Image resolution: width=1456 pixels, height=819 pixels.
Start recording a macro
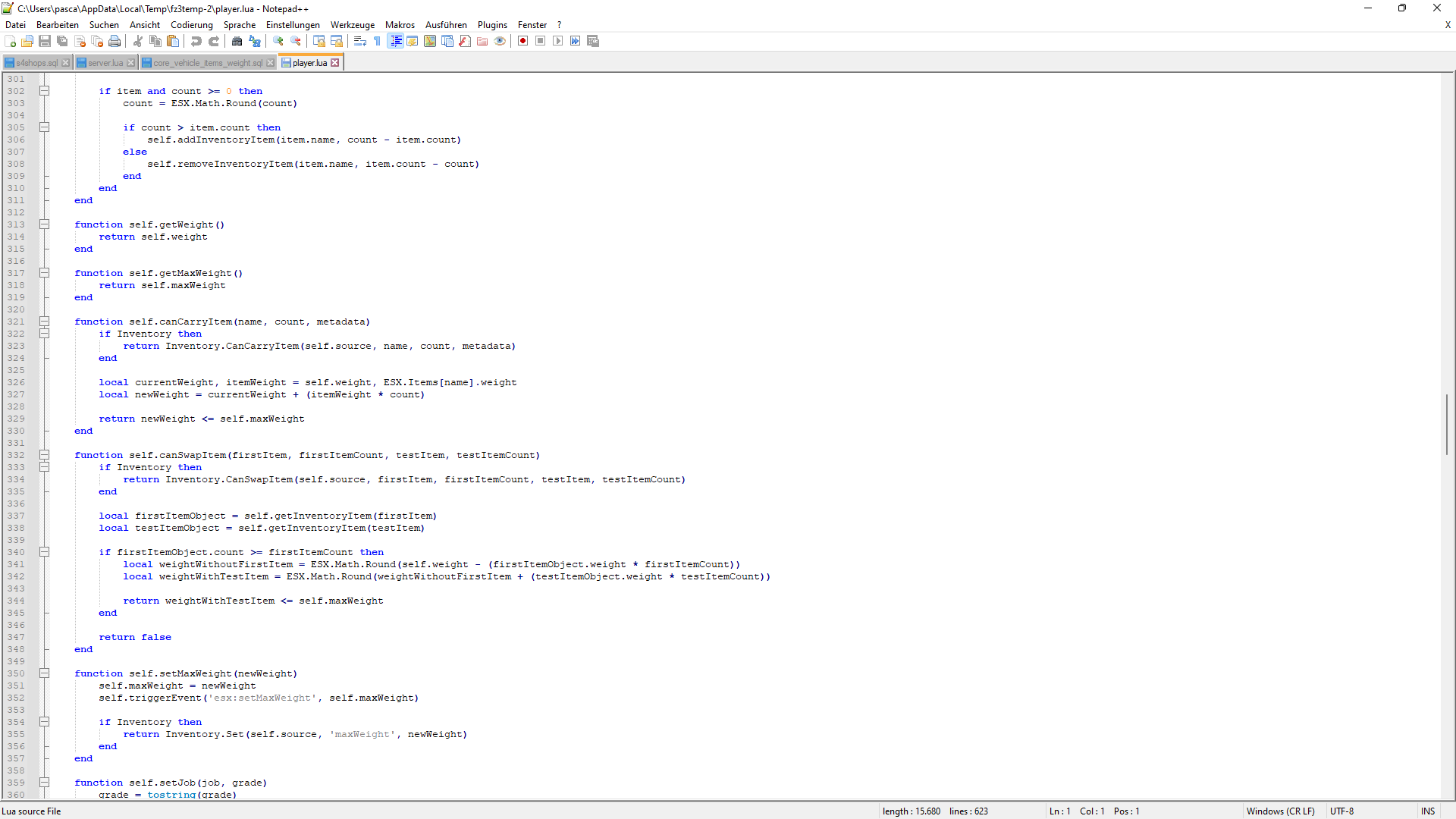522,41
